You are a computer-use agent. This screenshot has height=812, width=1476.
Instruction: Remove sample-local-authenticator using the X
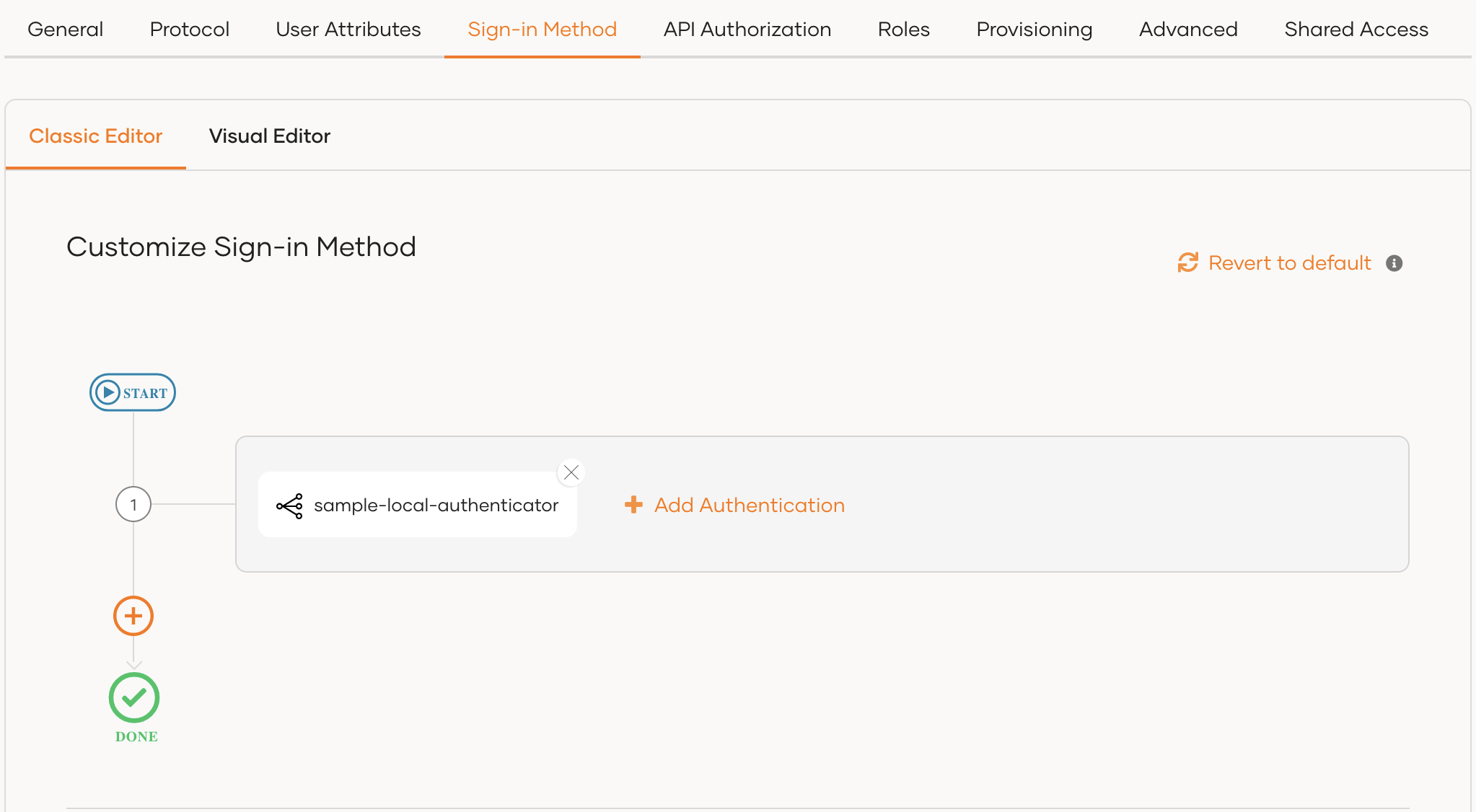click(571, 472)
